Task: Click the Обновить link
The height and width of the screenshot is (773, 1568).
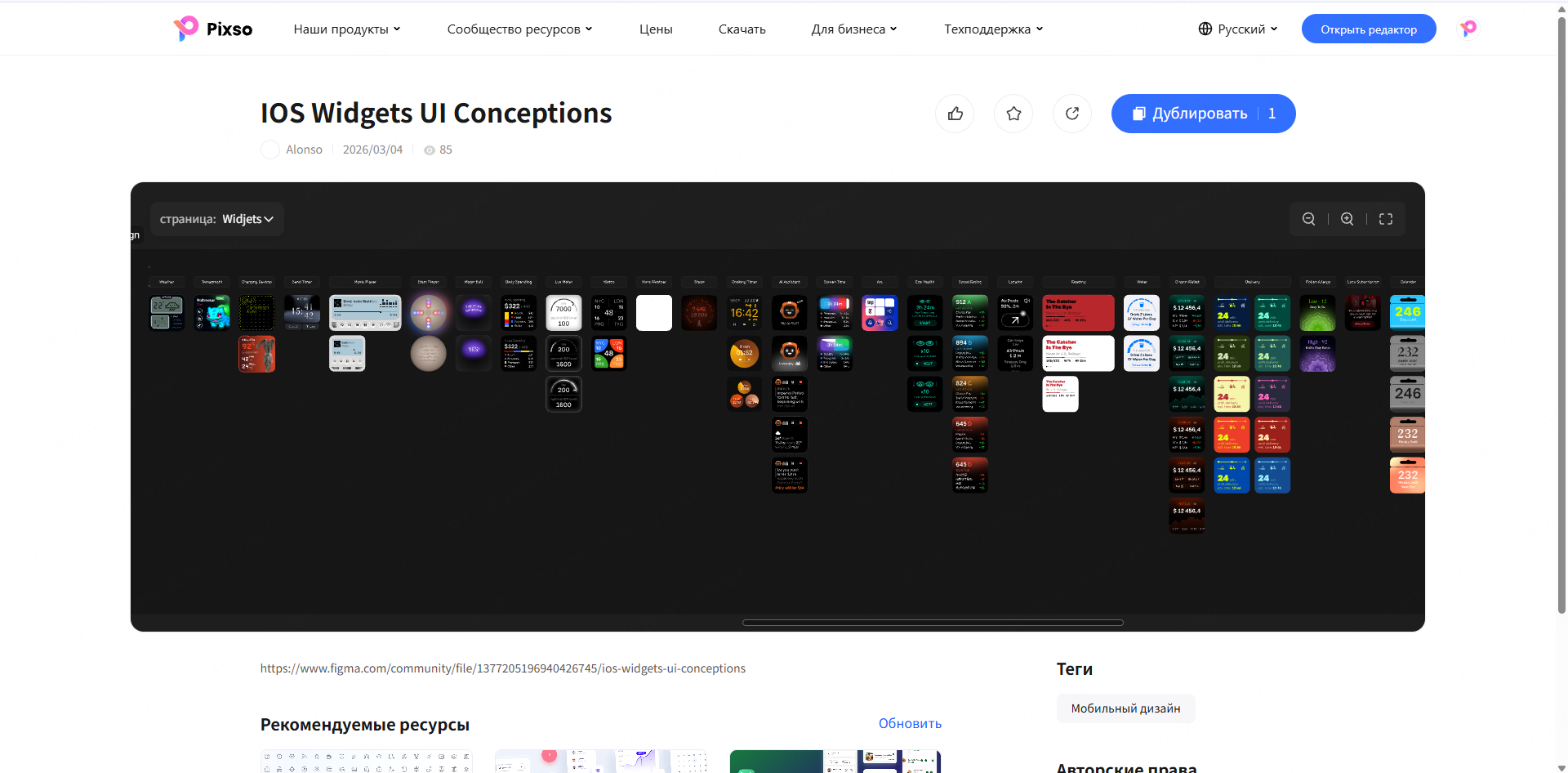Action: (910, 723)
